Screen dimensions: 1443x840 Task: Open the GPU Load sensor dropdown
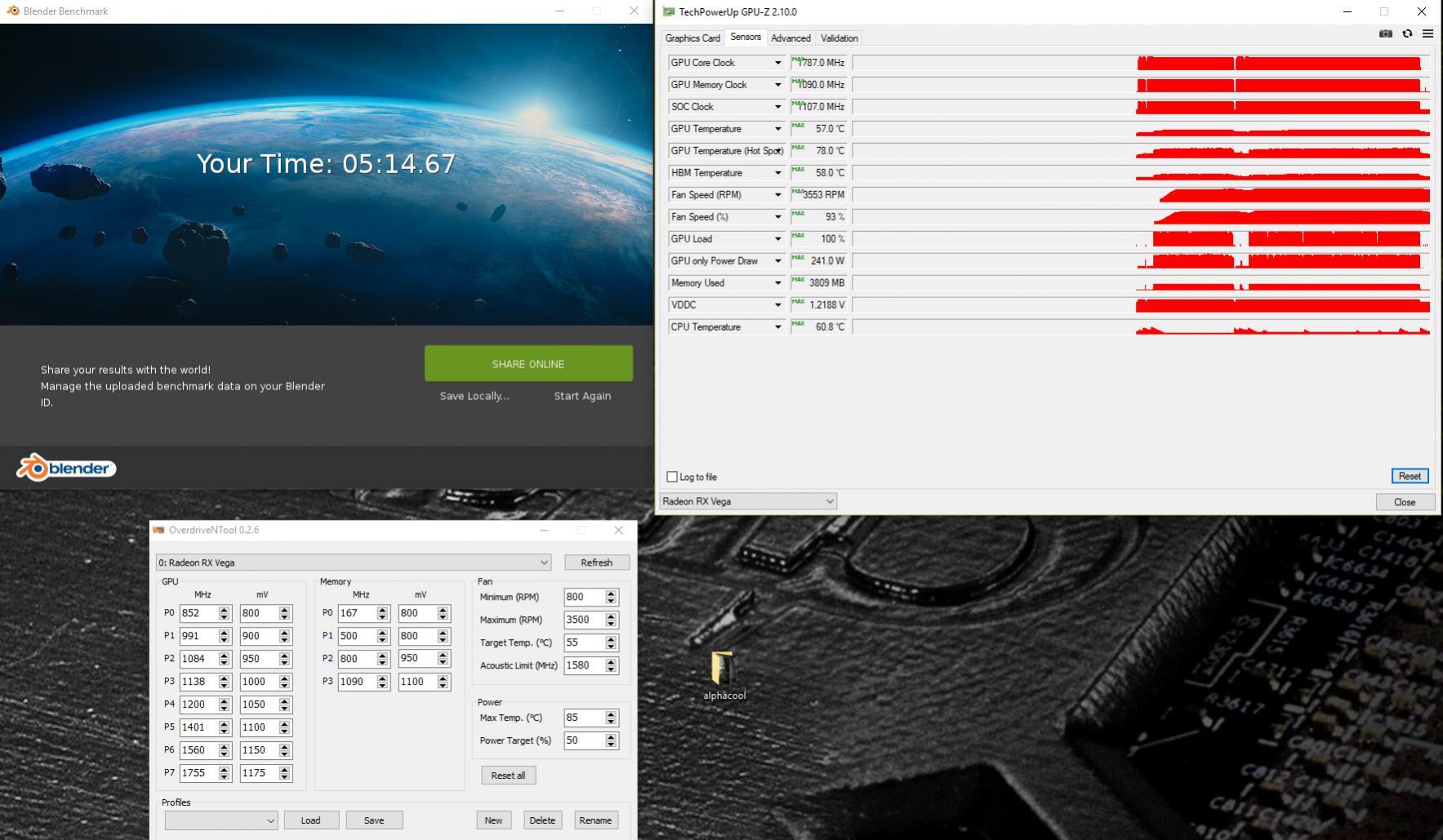click(777, 239)
